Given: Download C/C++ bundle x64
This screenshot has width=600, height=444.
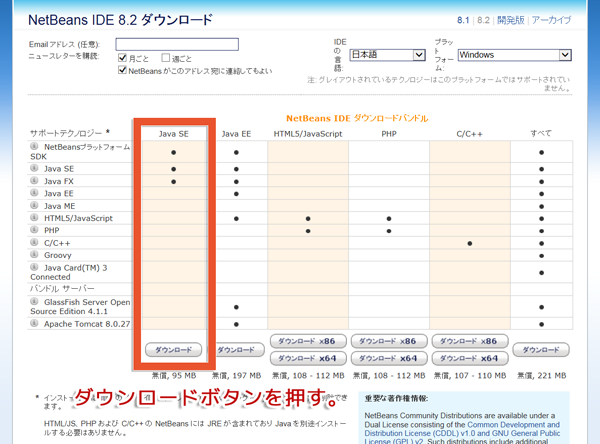Looking at the screenshot, I should pos(470,358).
